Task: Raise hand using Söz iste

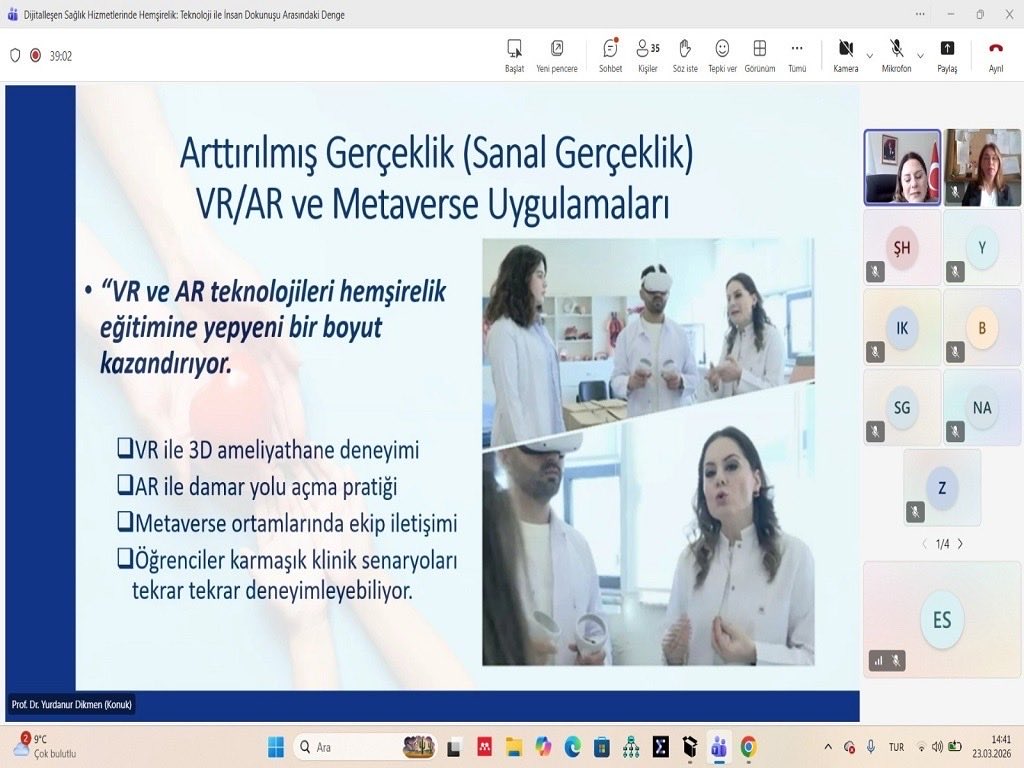Action: tap(684, 55)
